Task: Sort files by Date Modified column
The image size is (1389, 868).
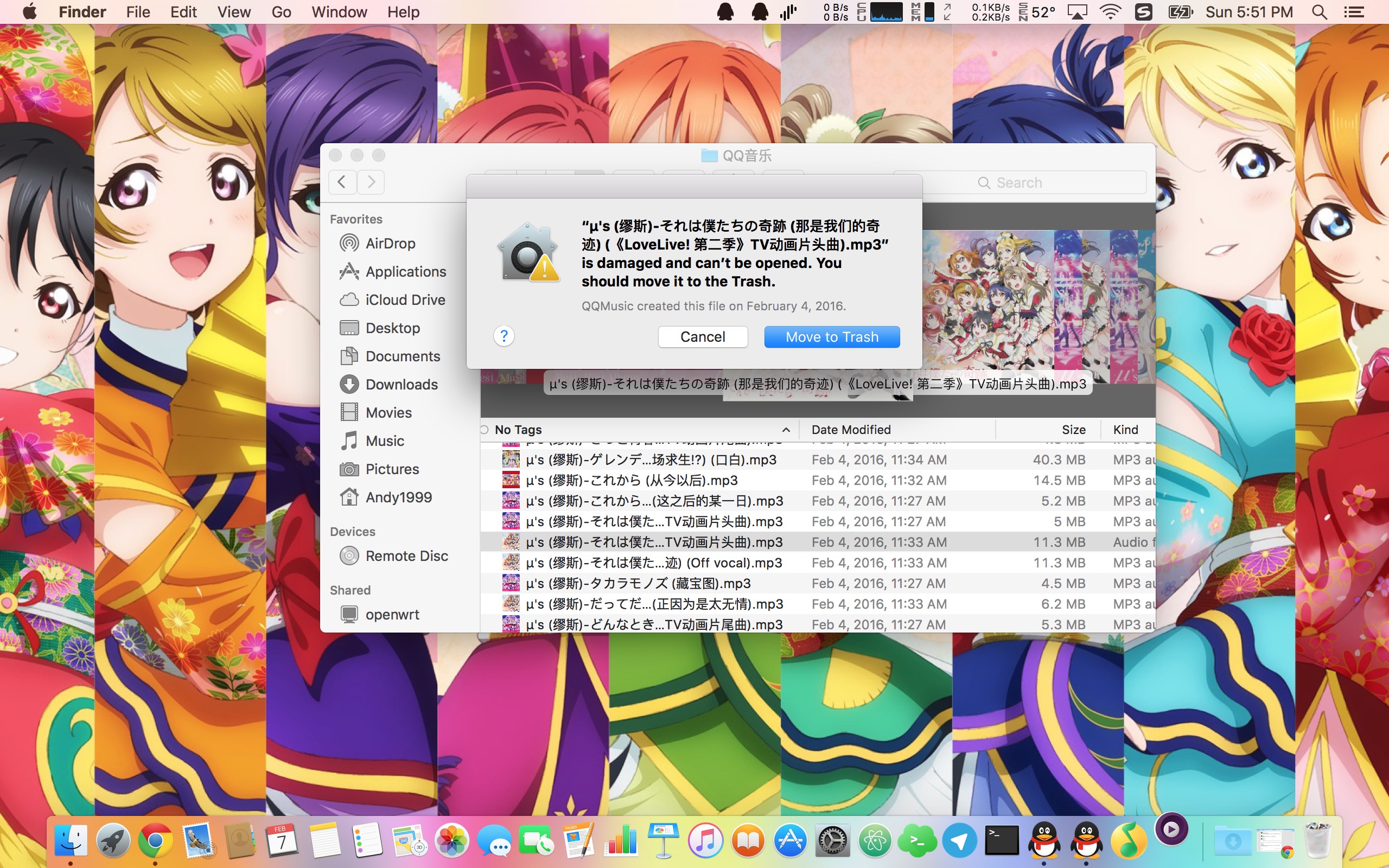Action: click(x=851, y=430)
